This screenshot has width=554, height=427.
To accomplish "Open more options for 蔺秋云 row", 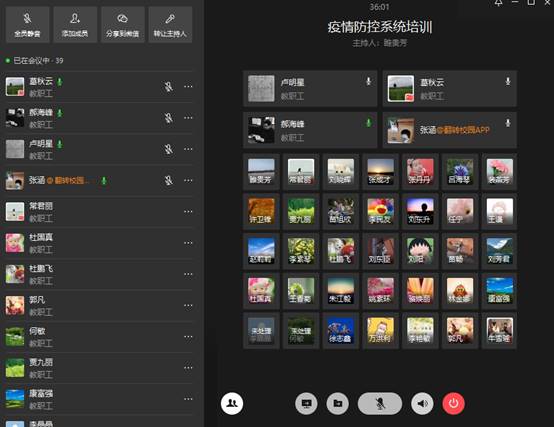I will (188, 87).
